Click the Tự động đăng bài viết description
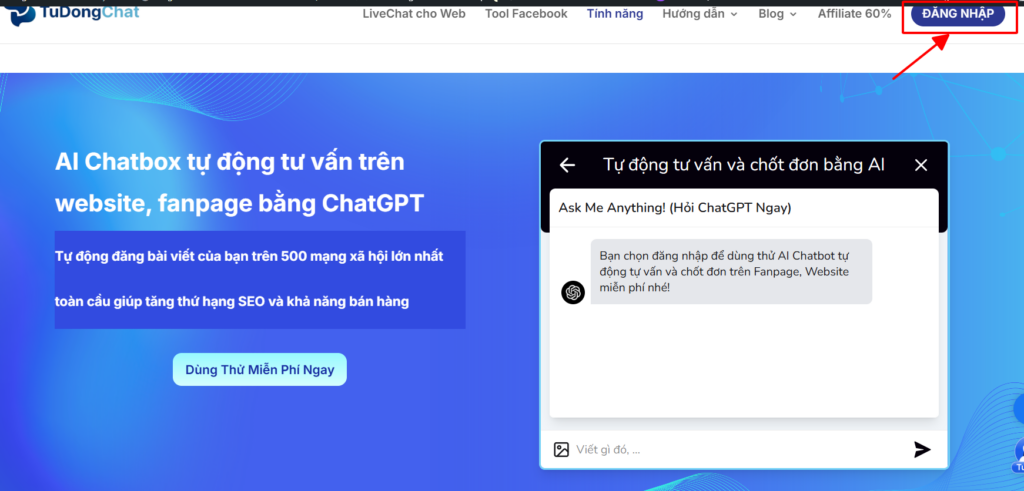This screenshot has width=1024, height=491. (x=260, y=279)
